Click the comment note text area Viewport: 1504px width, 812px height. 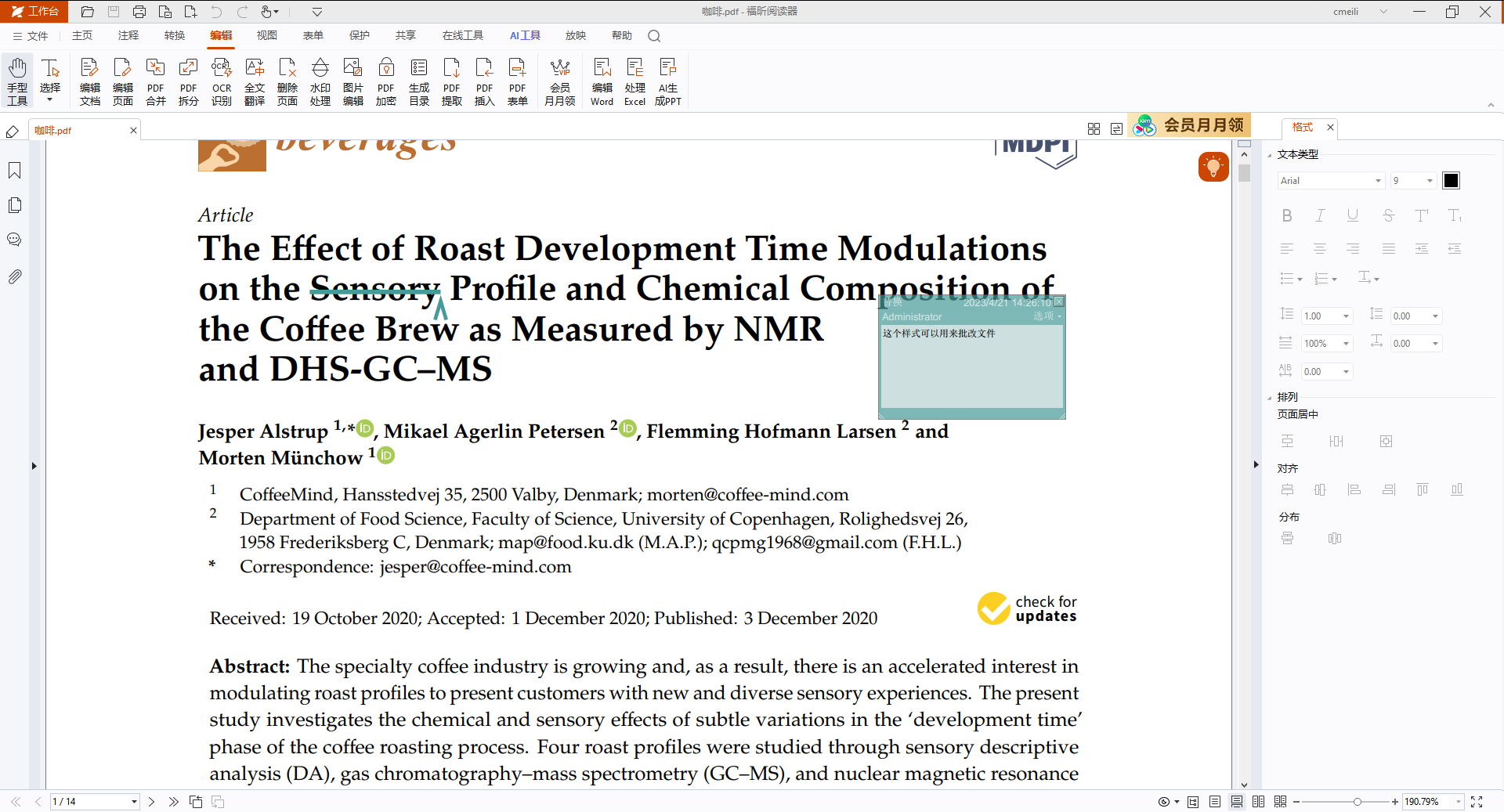971,366
